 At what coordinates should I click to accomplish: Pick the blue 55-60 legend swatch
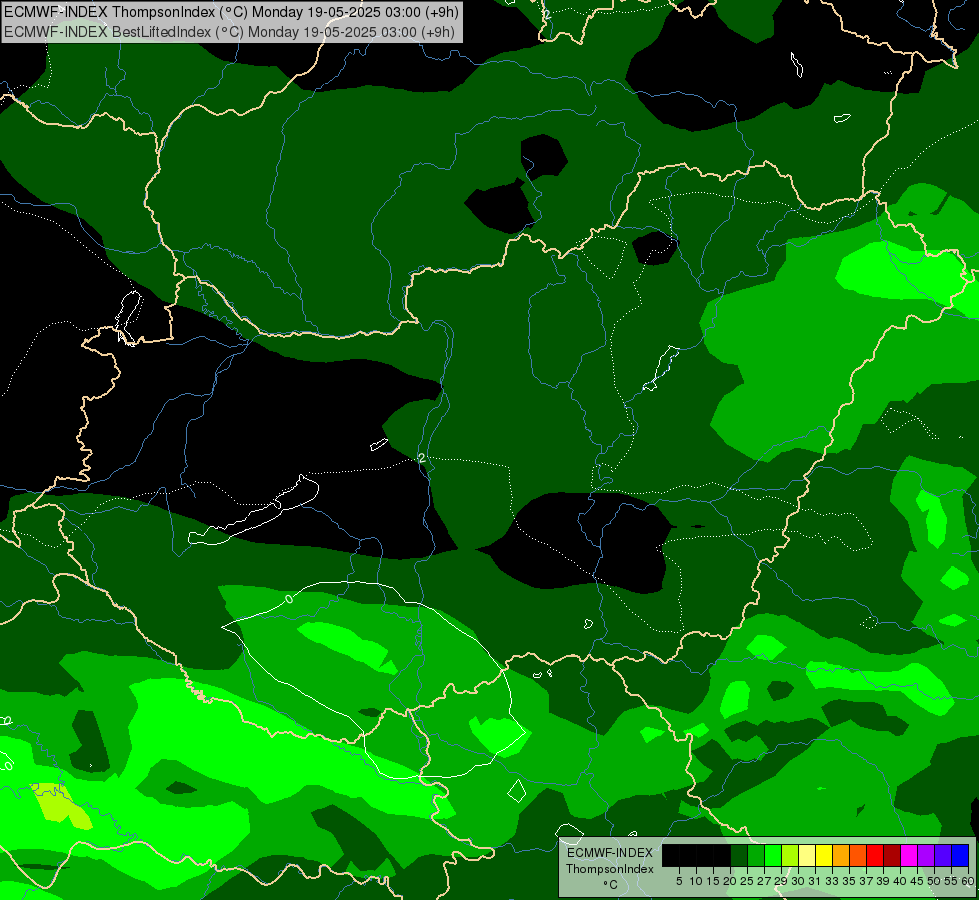tap(960, 855)
